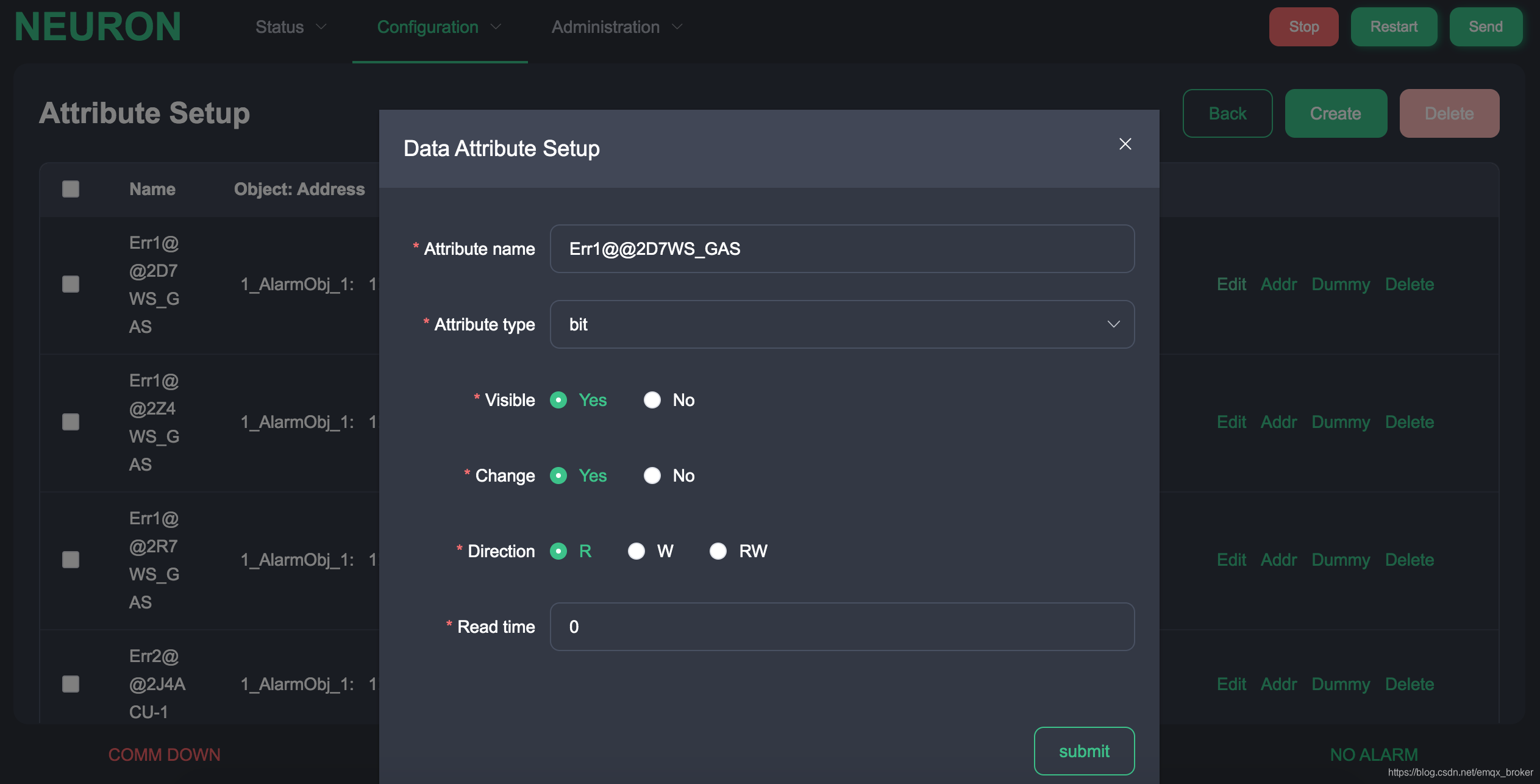Click the Object: Address column header
The image size is (1540, 784).
[x=299, y=189]
